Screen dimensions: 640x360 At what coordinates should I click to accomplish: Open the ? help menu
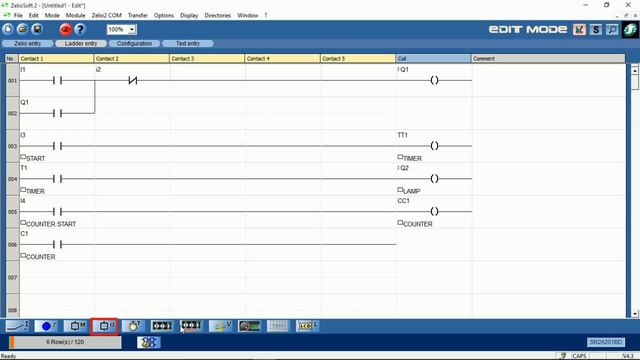266,16
